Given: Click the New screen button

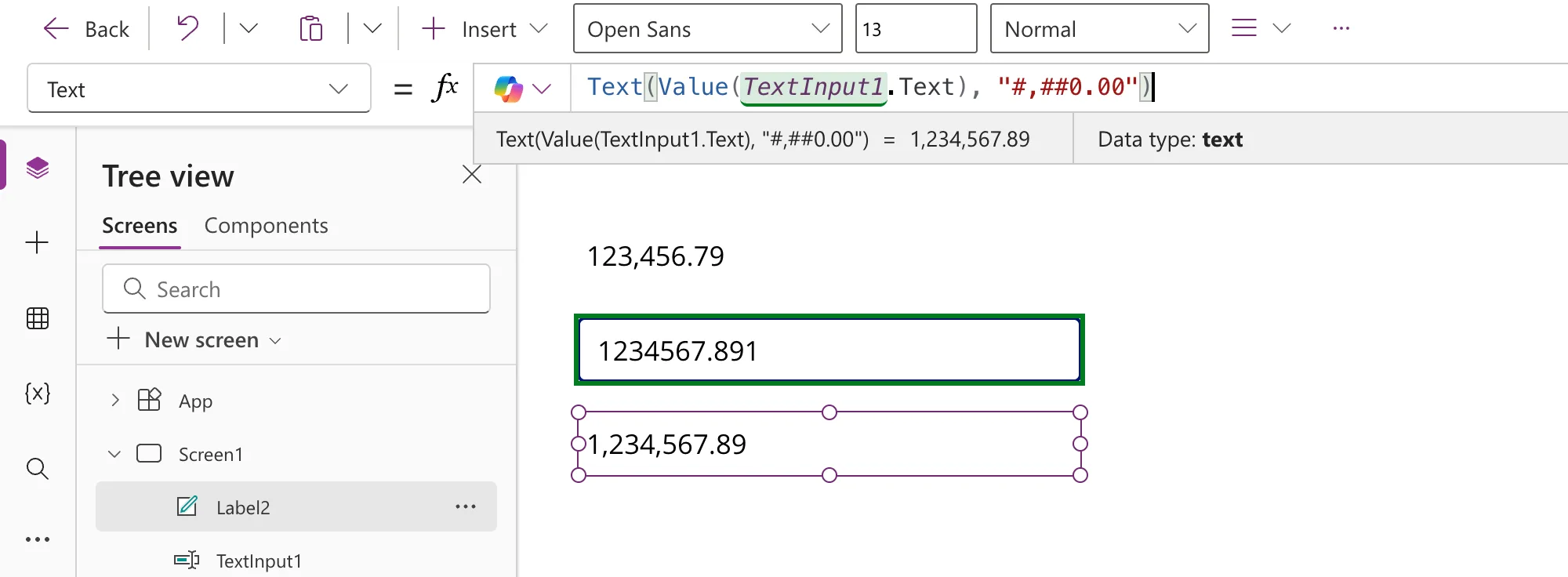Looking at the screenshot, I should (194, 339).
